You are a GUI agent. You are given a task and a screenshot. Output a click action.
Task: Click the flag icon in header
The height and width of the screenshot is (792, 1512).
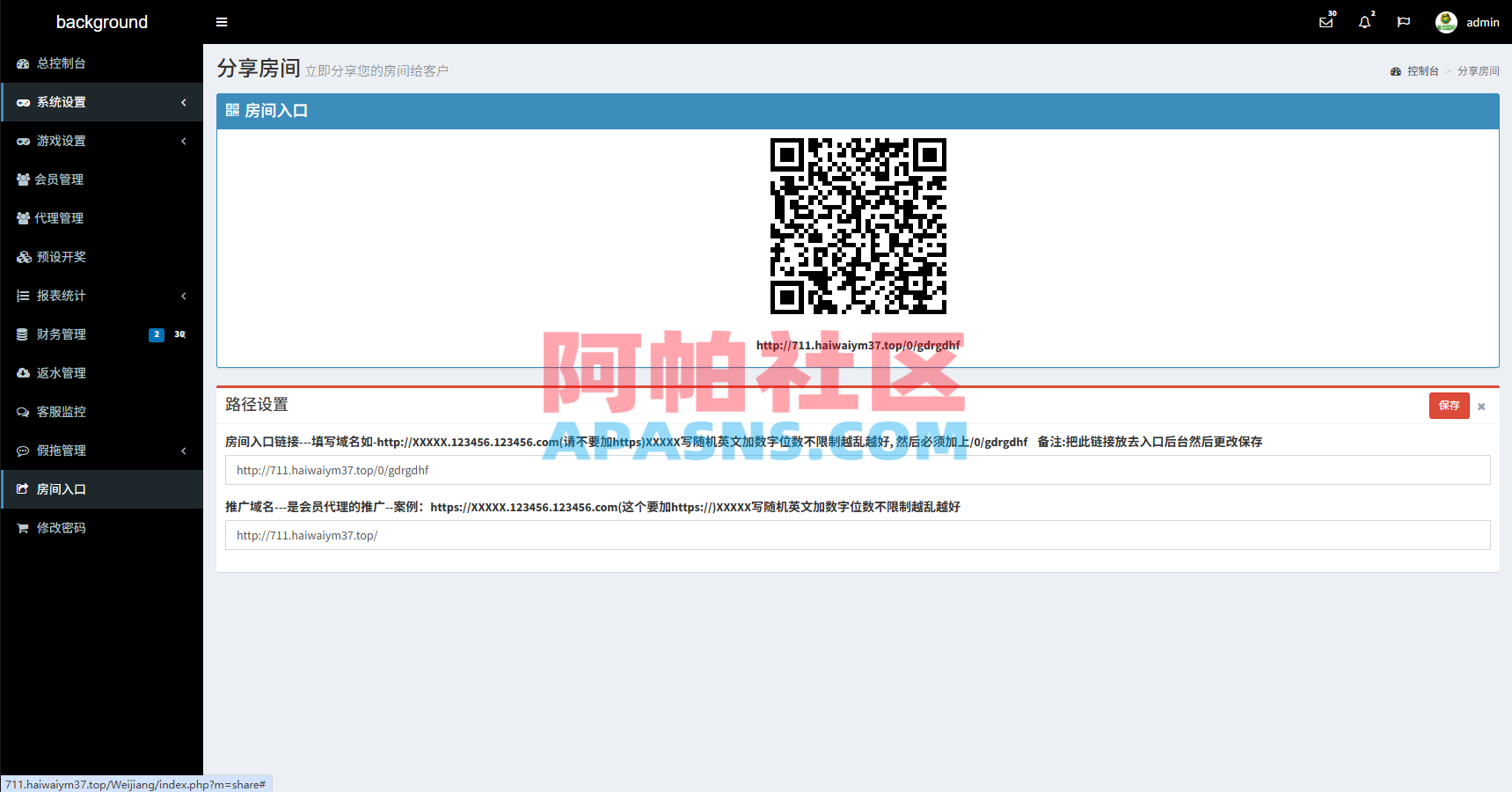click(x=1404, y=22)
